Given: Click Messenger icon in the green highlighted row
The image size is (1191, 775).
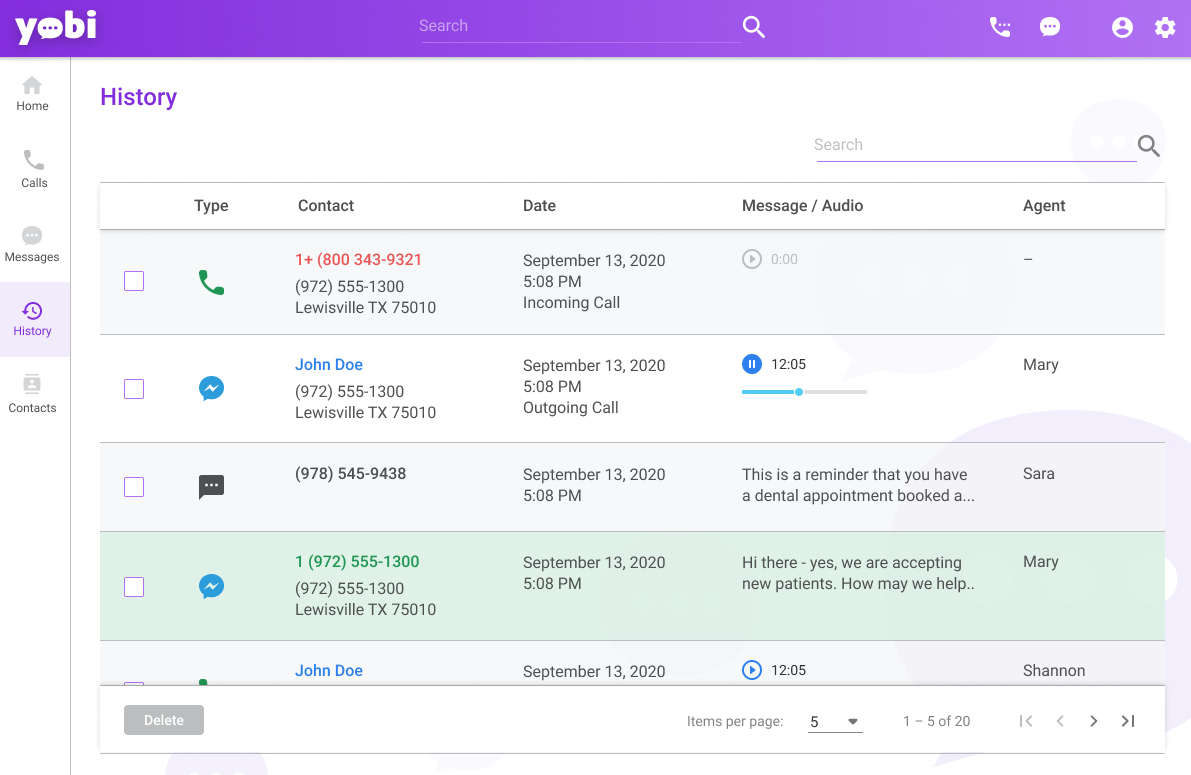Looking at the screenshot, I should [x=211, y=587].
